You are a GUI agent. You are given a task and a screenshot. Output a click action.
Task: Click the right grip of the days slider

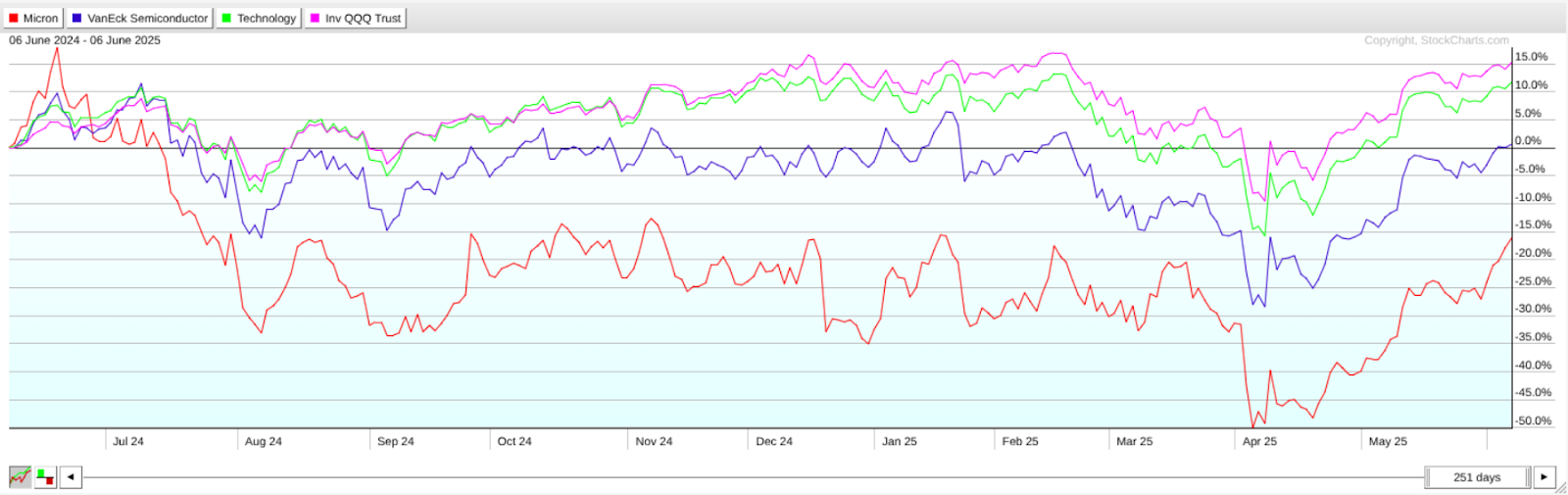[1527, 477]
